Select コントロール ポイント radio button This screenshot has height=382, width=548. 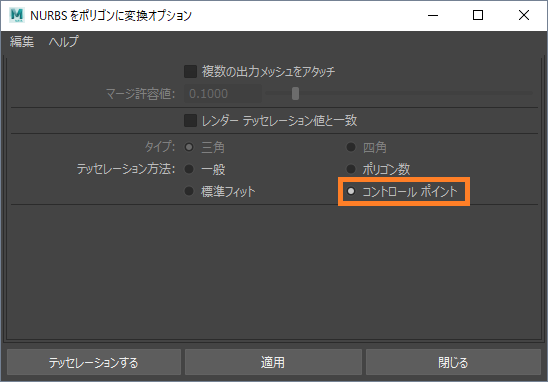click(x=351, y=191)
